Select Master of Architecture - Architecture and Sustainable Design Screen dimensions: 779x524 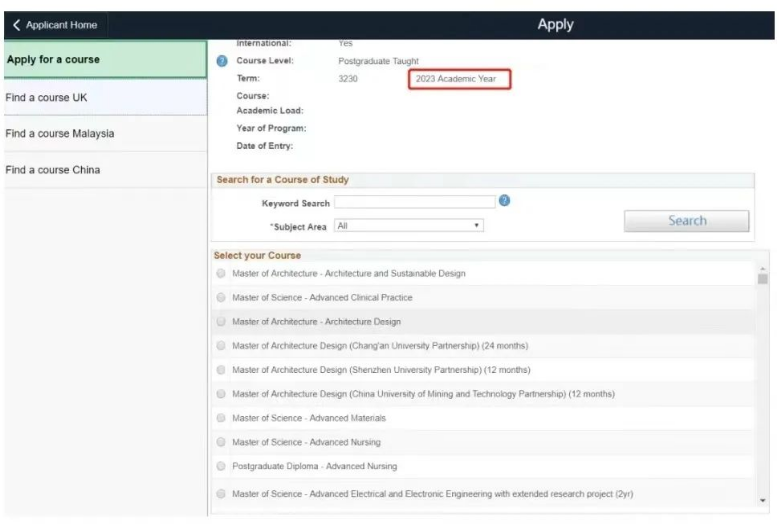221,273
